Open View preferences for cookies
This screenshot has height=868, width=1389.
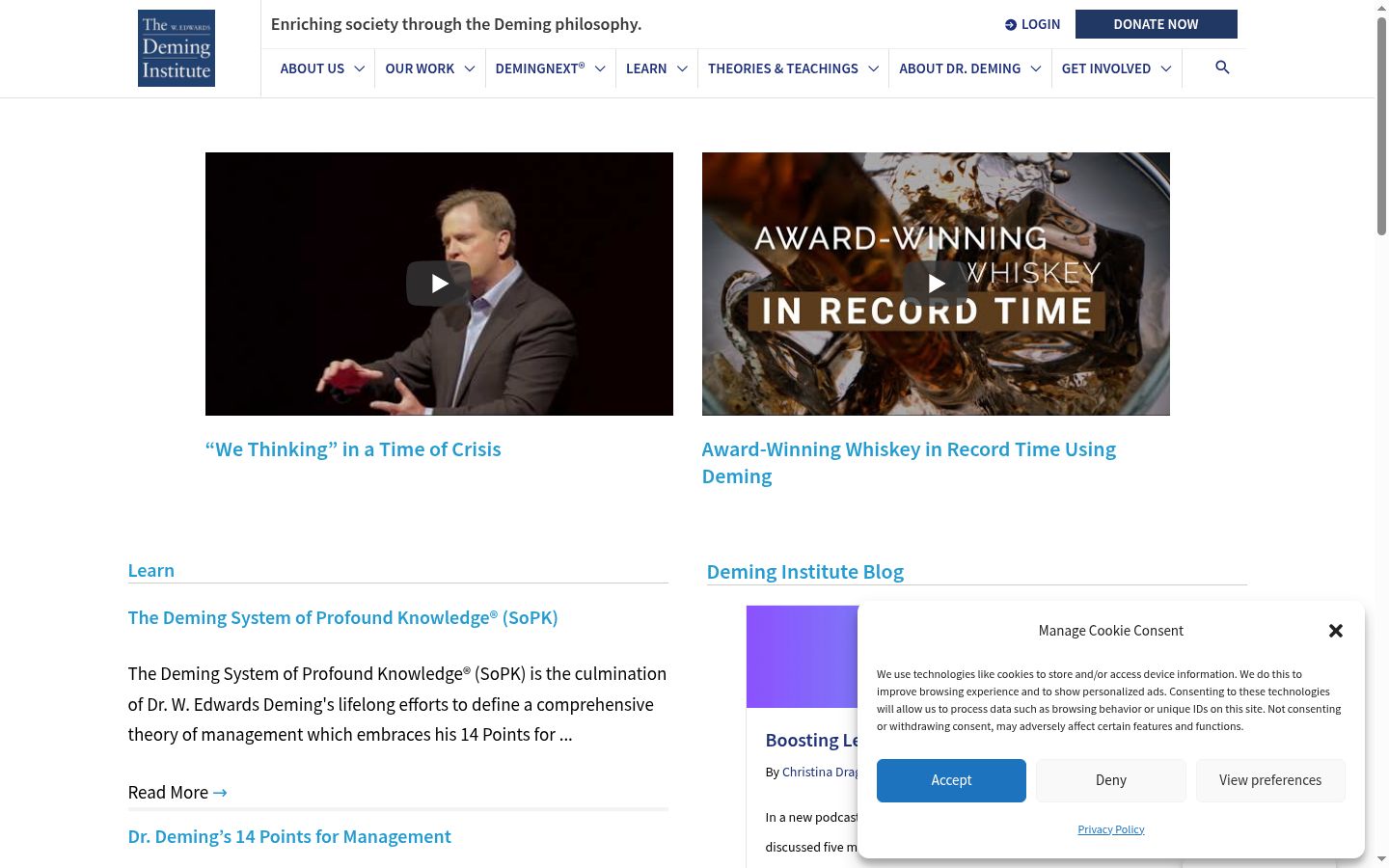click(x=1270, y=780)
